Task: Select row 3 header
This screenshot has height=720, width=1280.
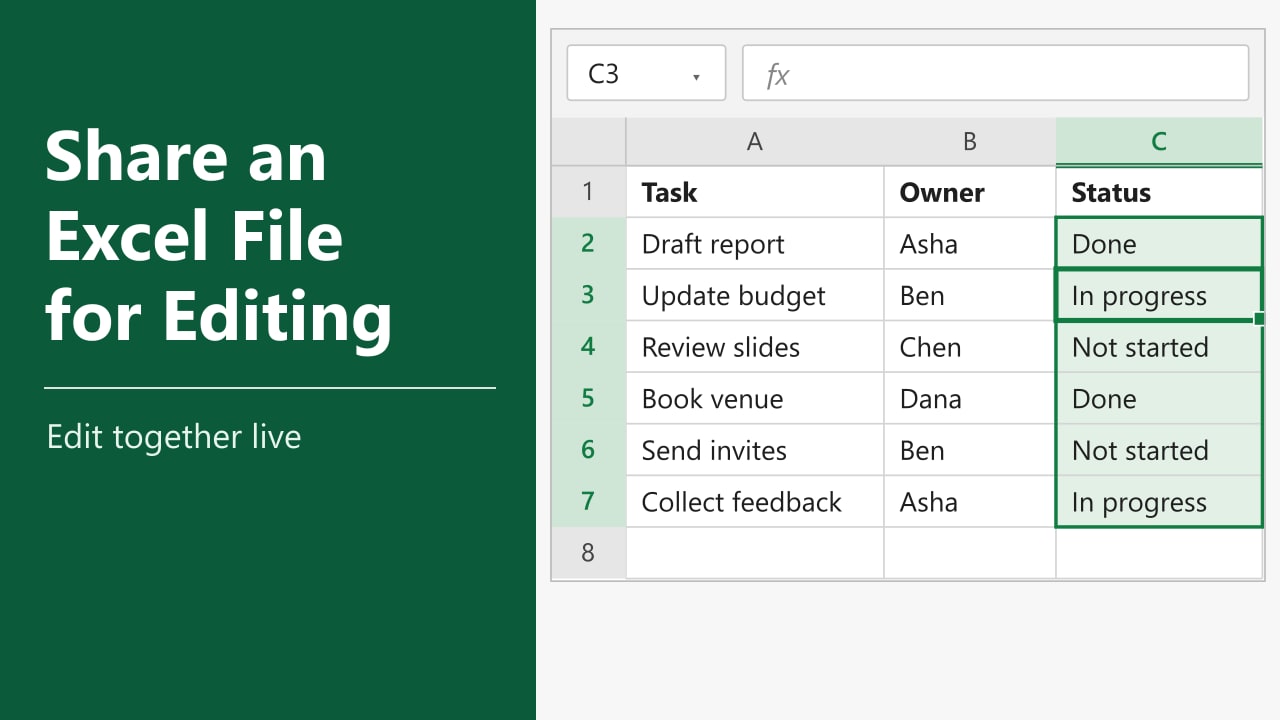Action: tap(589, 295)
